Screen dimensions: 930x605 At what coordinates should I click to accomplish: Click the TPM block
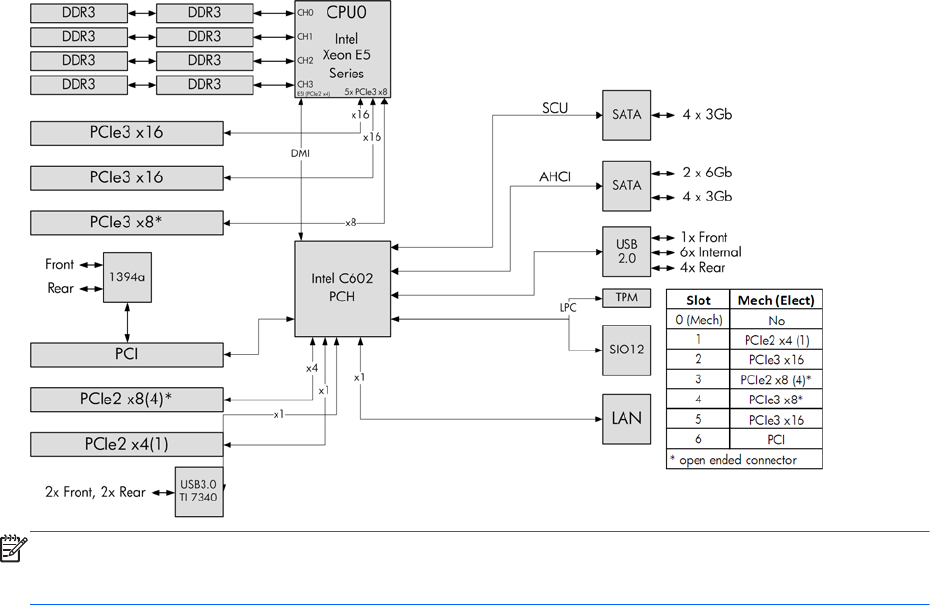coord(626,298)
